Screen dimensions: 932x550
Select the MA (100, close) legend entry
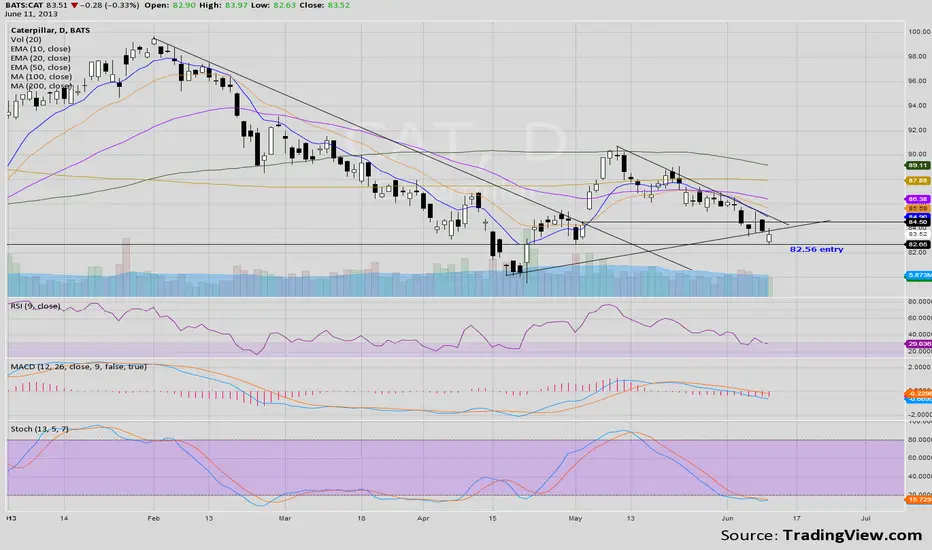tap(41, 76)
